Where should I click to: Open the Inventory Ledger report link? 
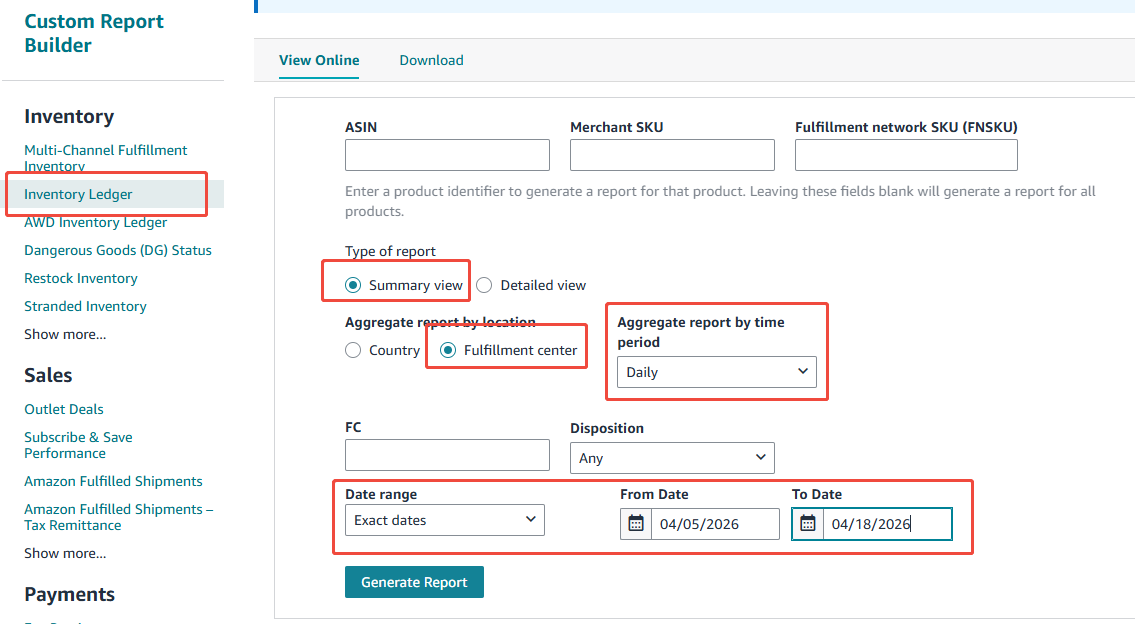point(78,194)
